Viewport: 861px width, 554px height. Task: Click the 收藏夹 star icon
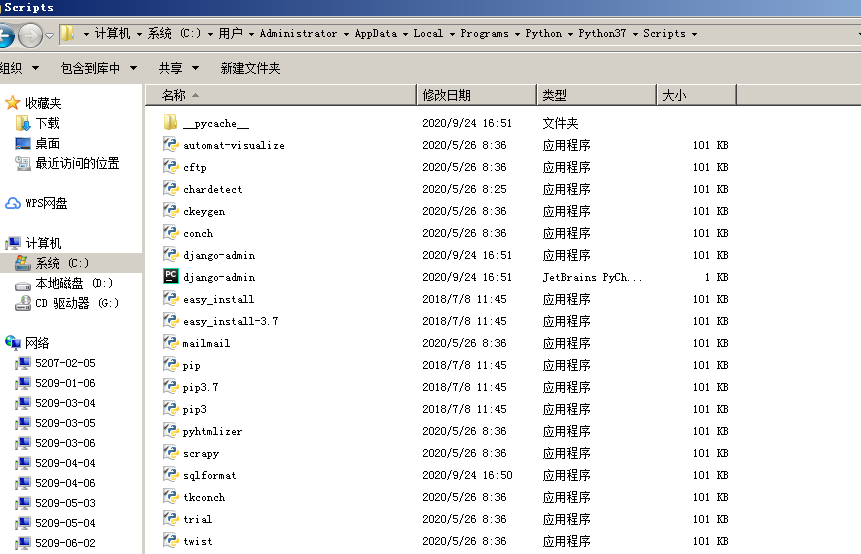13,103
